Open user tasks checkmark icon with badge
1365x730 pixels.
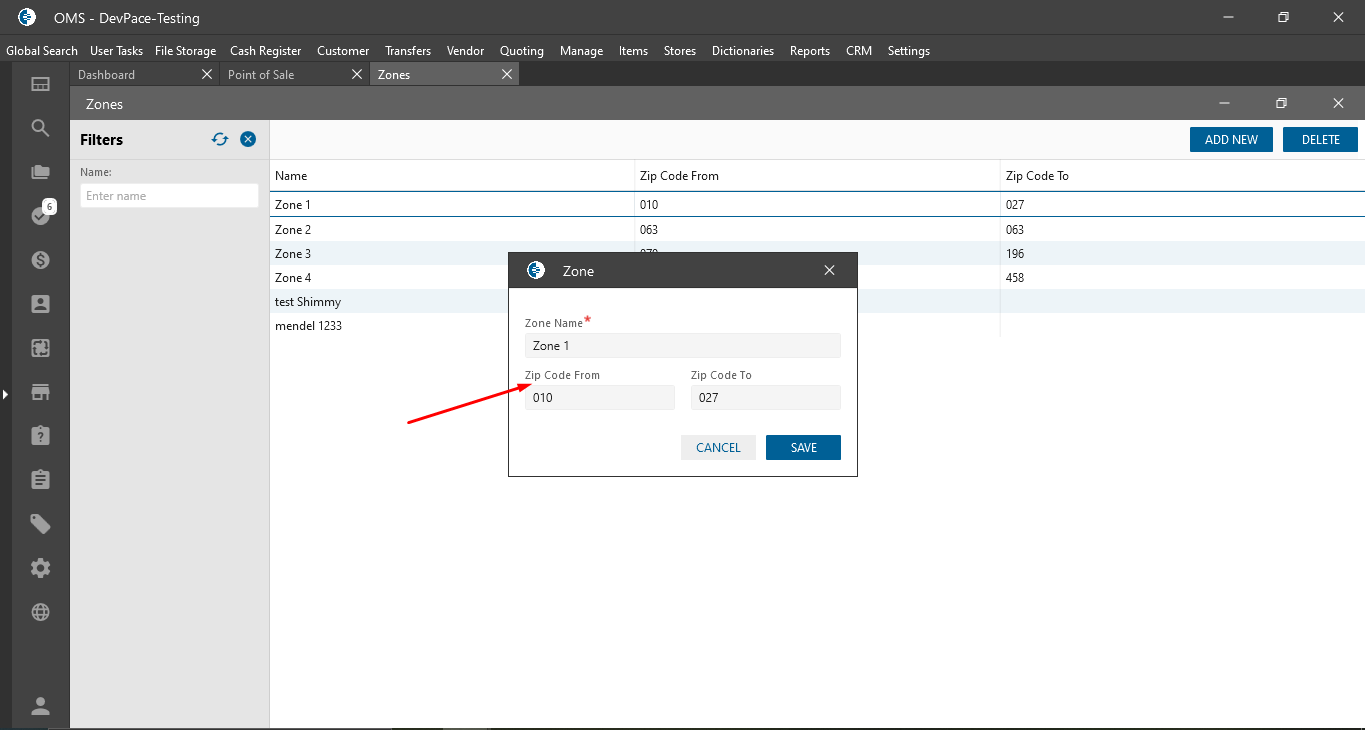coord(40,215)
